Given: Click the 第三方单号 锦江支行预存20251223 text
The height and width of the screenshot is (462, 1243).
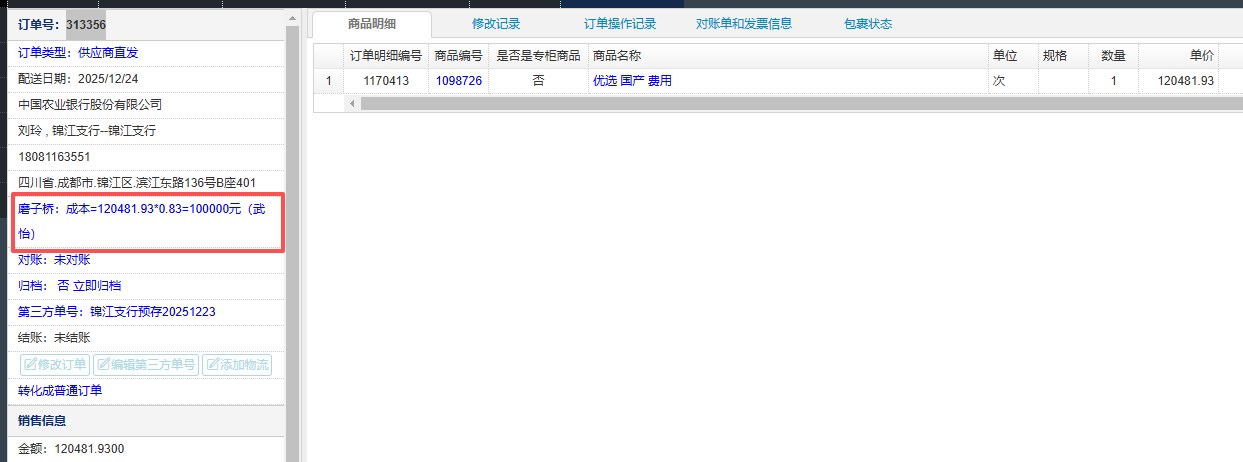Looking at the screenshot, I should 117,312.
